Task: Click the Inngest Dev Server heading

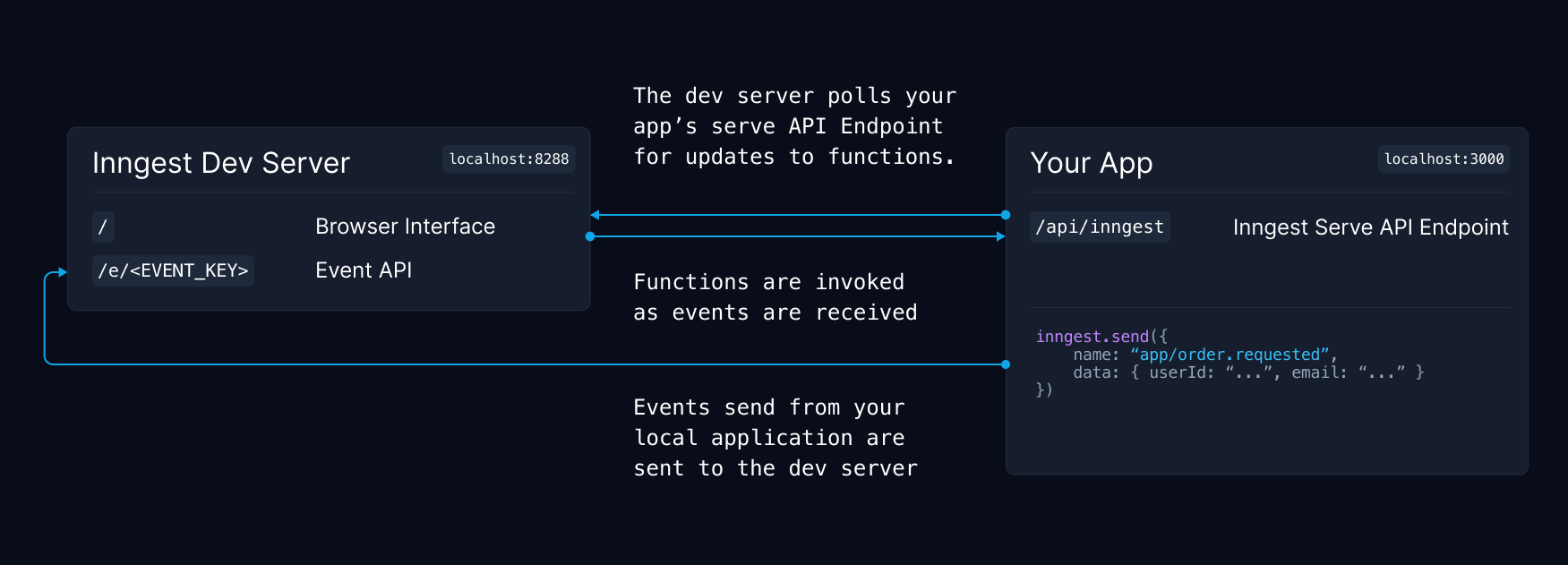Action: [221, 163]
